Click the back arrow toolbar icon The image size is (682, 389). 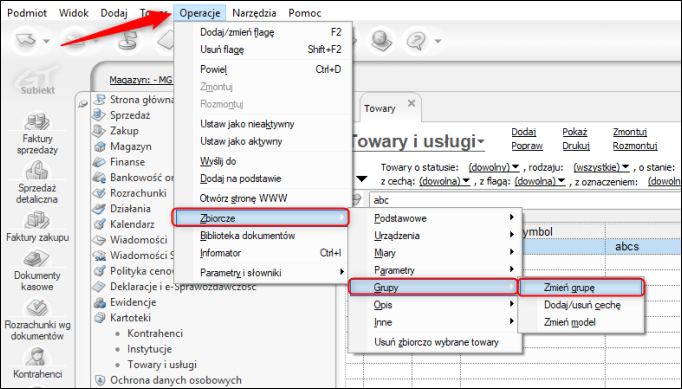coord(26,40)
